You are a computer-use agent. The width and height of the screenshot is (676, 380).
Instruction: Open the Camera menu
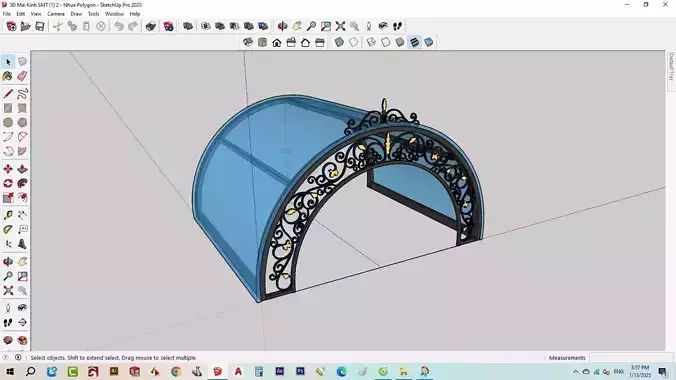pos(56,14)
